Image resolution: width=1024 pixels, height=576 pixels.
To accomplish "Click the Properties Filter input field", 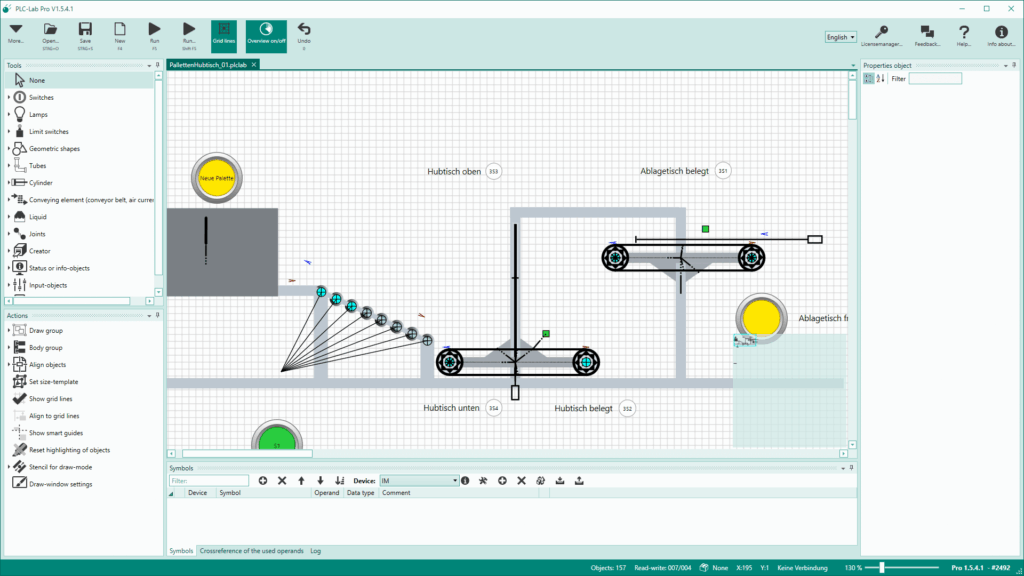I will (x=935, y=79).
